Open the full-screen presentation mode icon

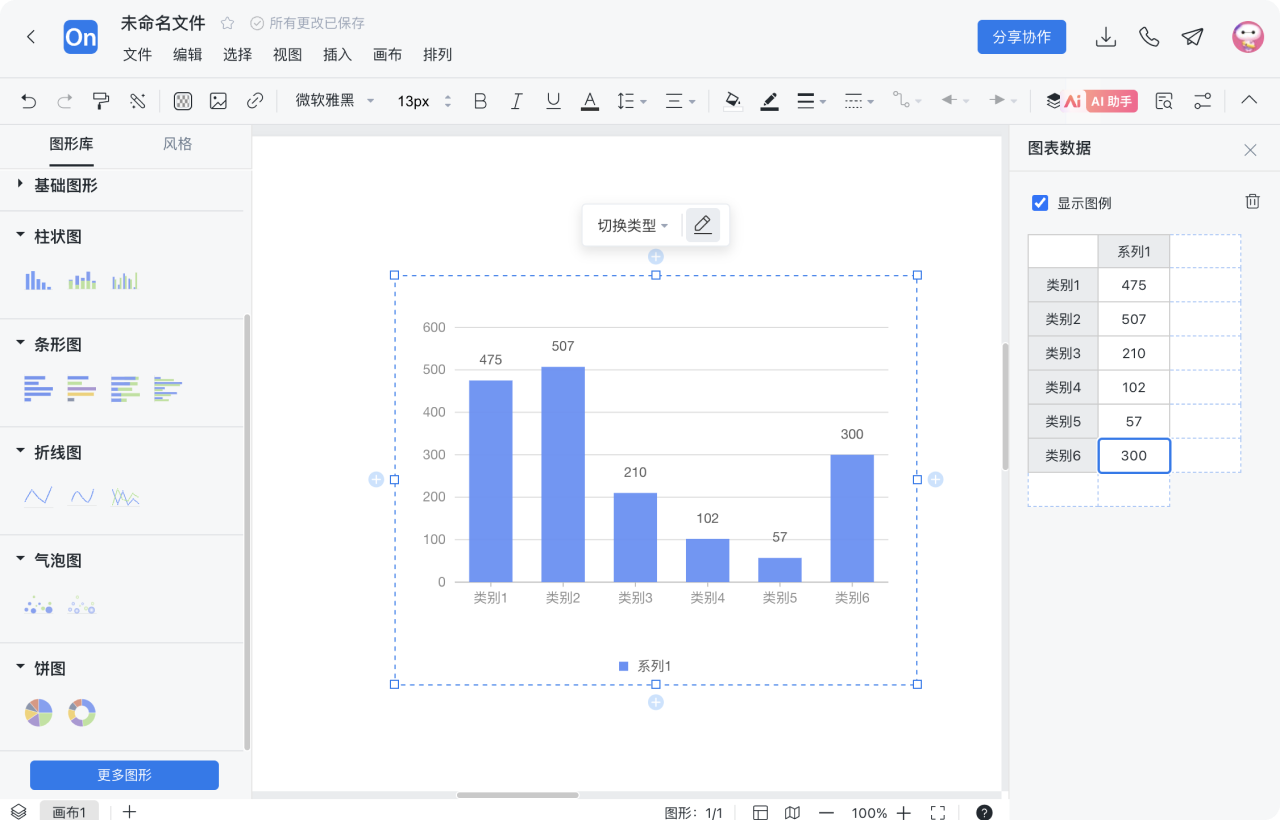(x=937, y=812)
